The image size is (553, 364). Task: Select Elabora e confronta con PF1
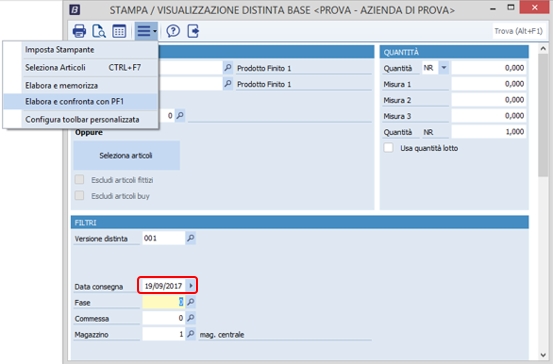tap(80, 102)
